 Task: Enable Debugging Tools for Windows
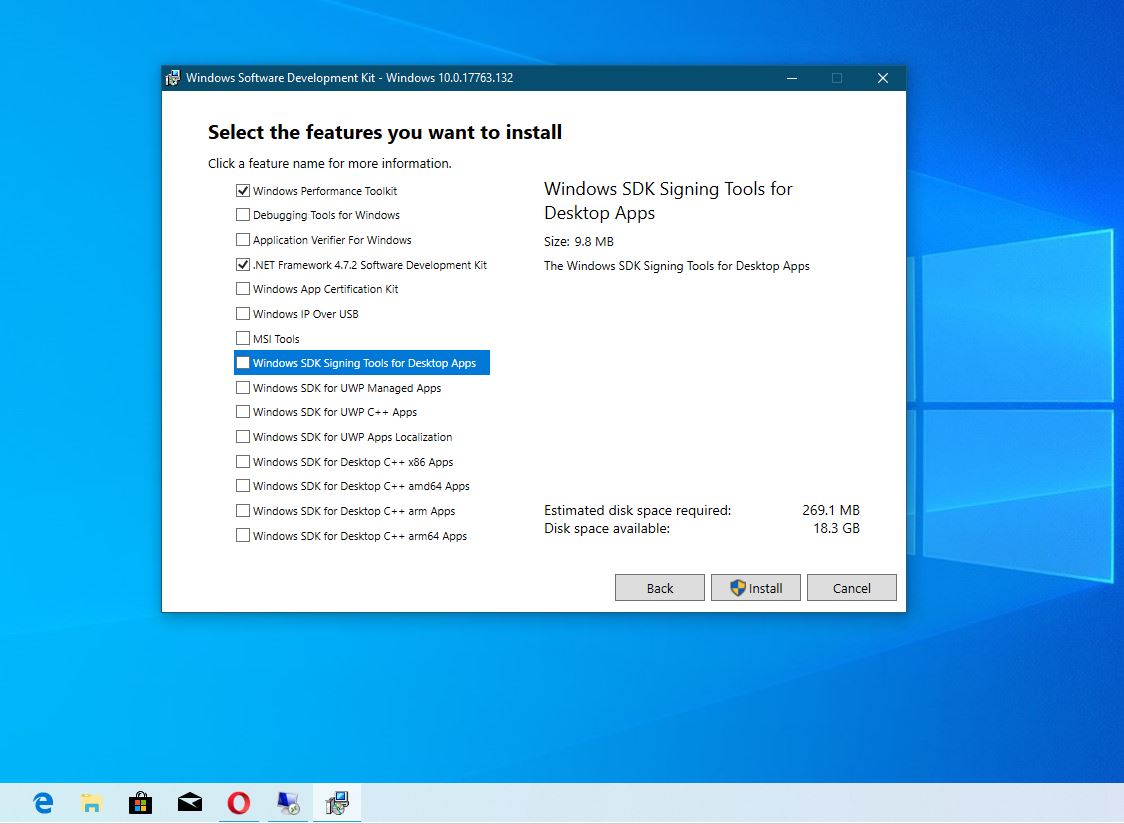click(243, 214)
